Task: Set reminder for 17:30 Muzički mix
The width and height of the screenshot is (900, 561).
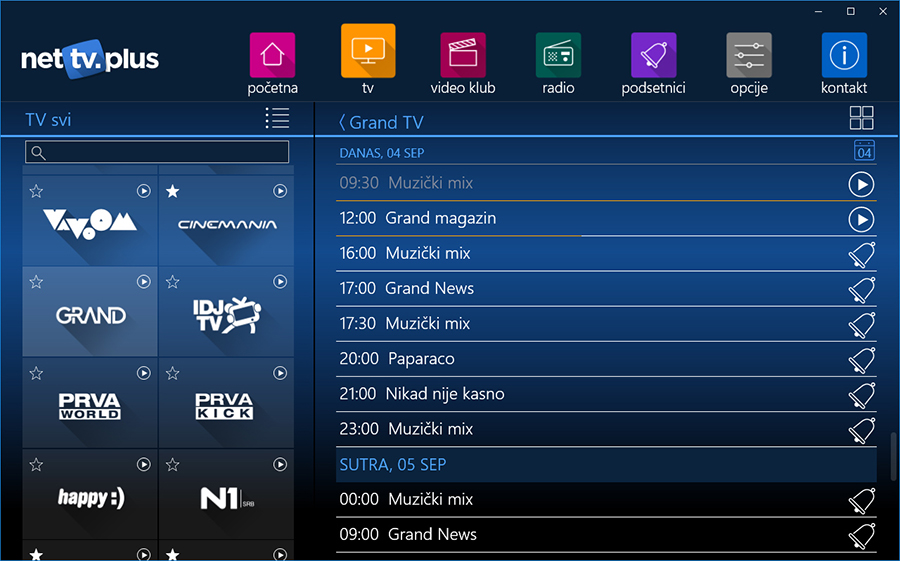Action: [x=862, y=324]
